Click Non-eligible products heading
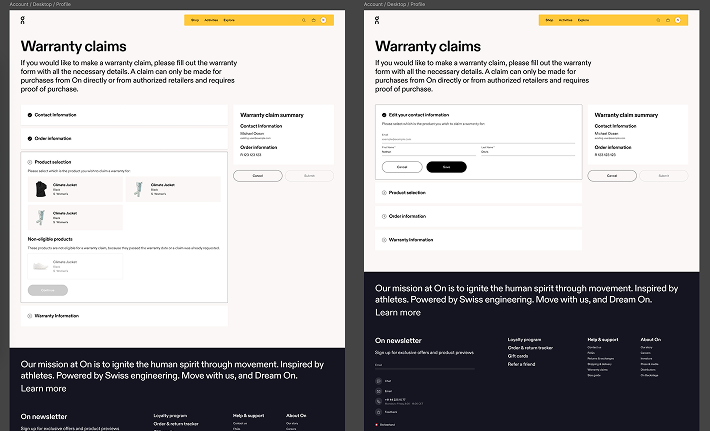The width and height of the screenshot is (710, 431). [50, 239]
